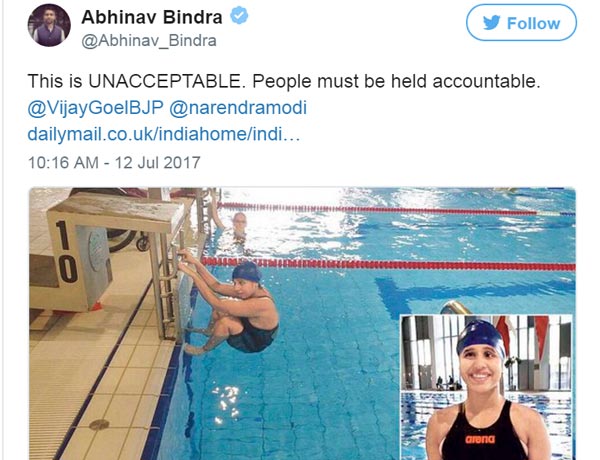The image size is (600, 460).
Task: Follow the dailymail.co.uk article link
Action: point(164,134)
